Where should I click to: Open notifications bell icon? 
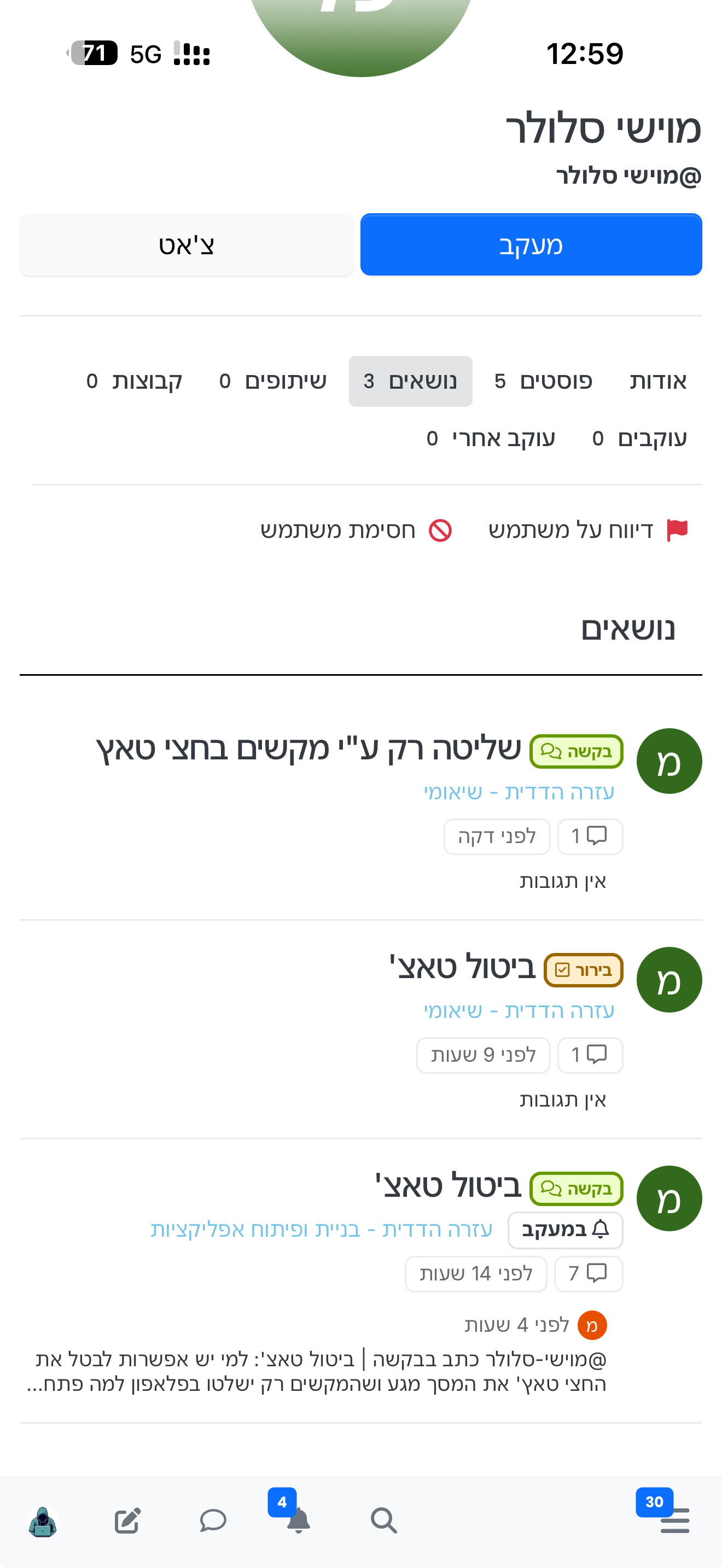pyautogui.click(x=298, y=1520)
